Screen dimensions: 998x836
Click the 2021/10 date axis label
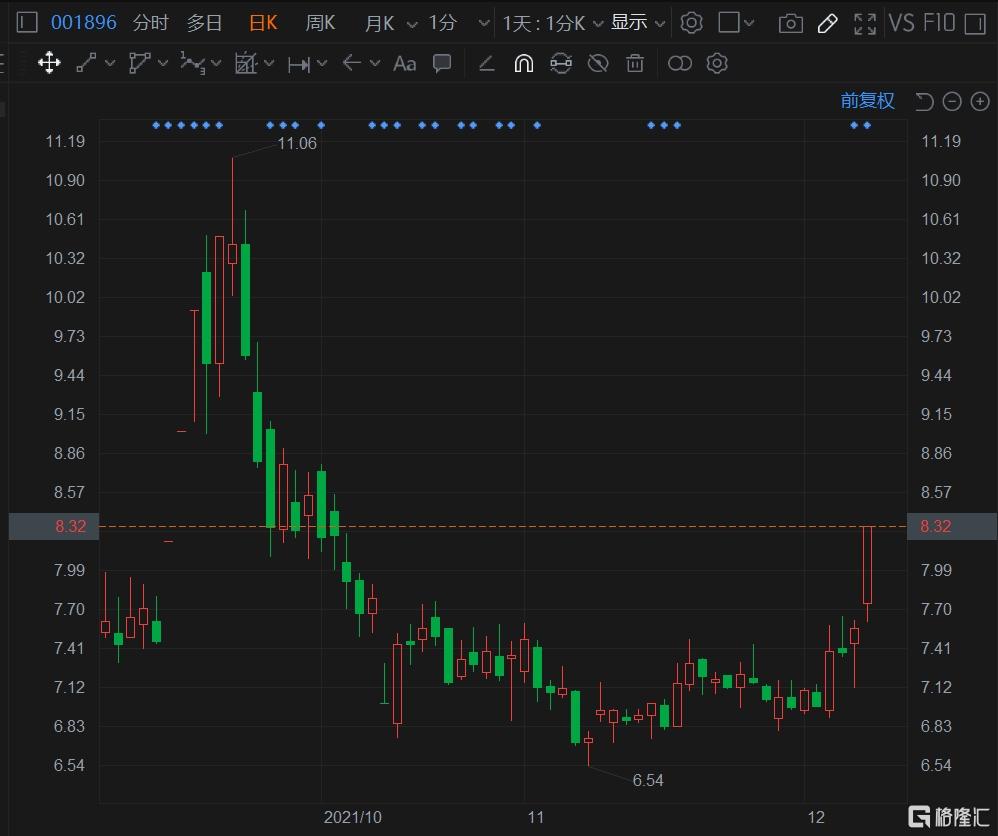pos(353,817)
